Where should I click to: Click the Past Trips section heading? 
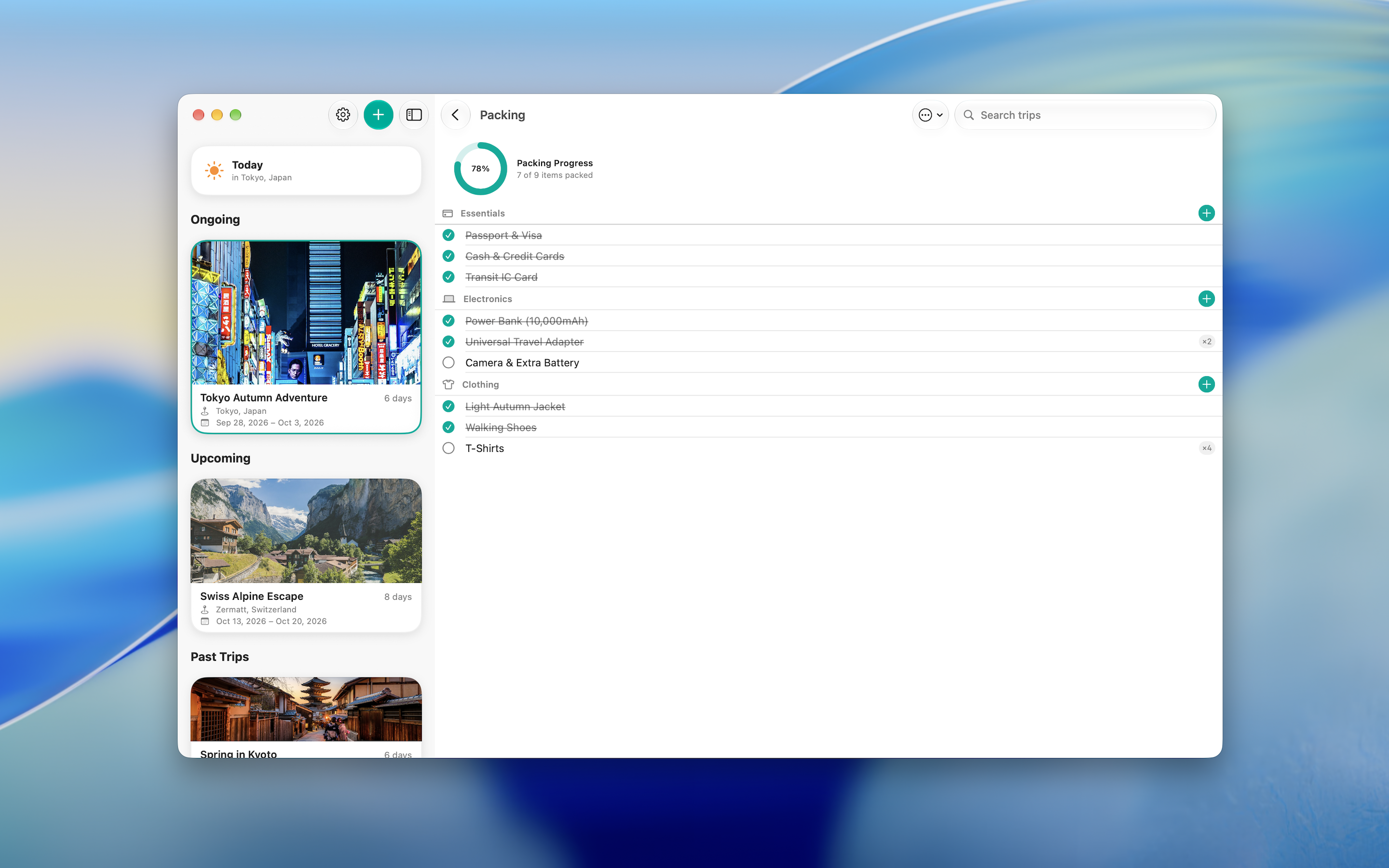tap(220, 657)
